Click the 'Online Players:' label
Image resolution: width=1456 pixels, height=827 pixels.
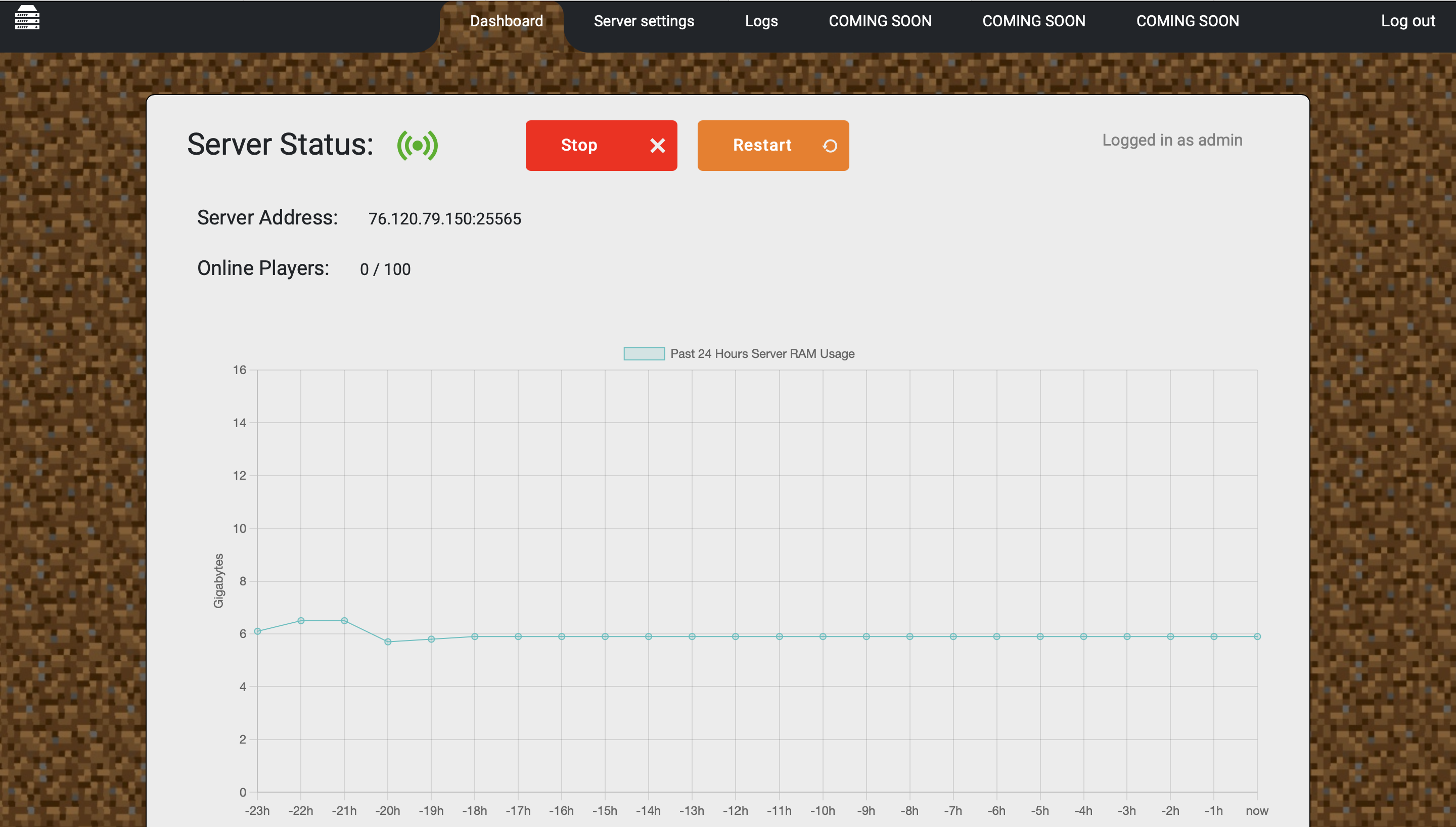[263, 268]
